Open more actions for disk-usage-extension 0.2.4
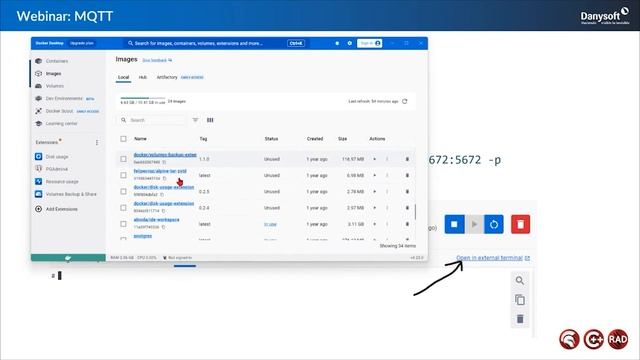 click(x=387, y=208)
